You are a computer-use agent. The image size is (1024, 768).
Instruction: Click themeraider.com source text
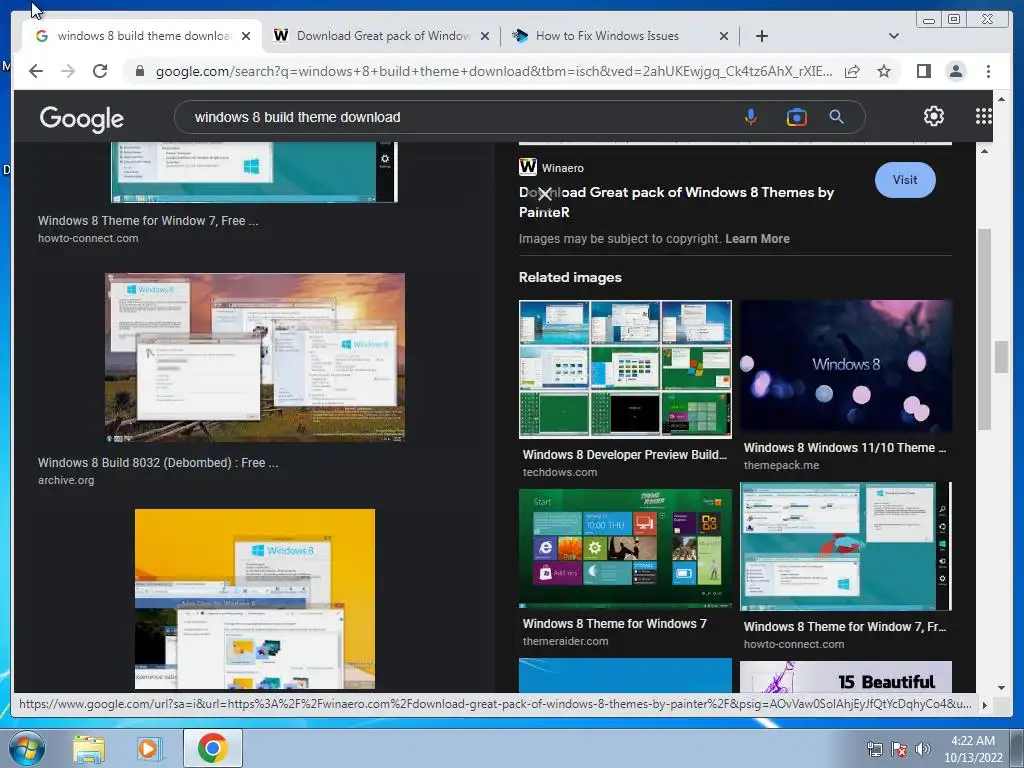(566, 641)
